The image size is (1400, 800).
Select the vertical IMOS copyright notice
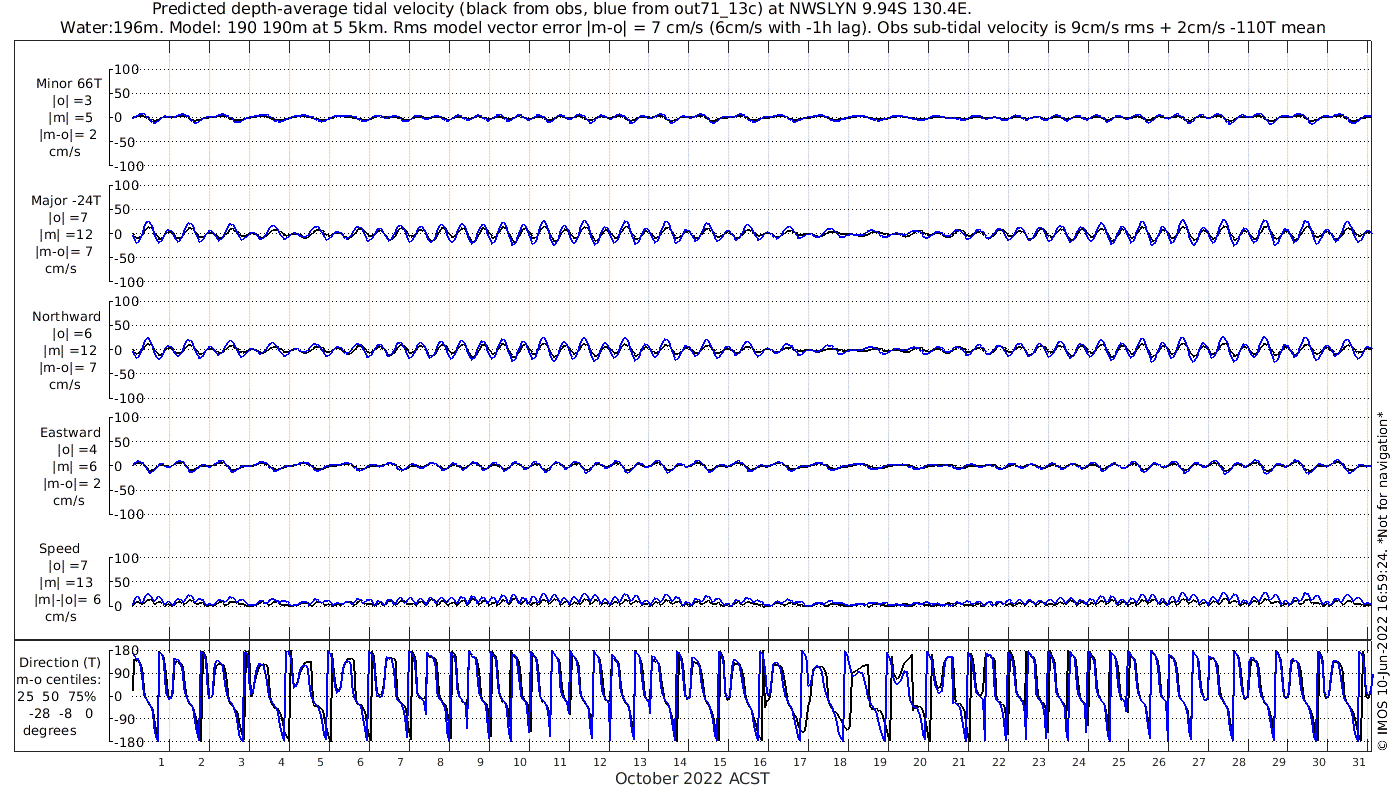coord(1383,580)
